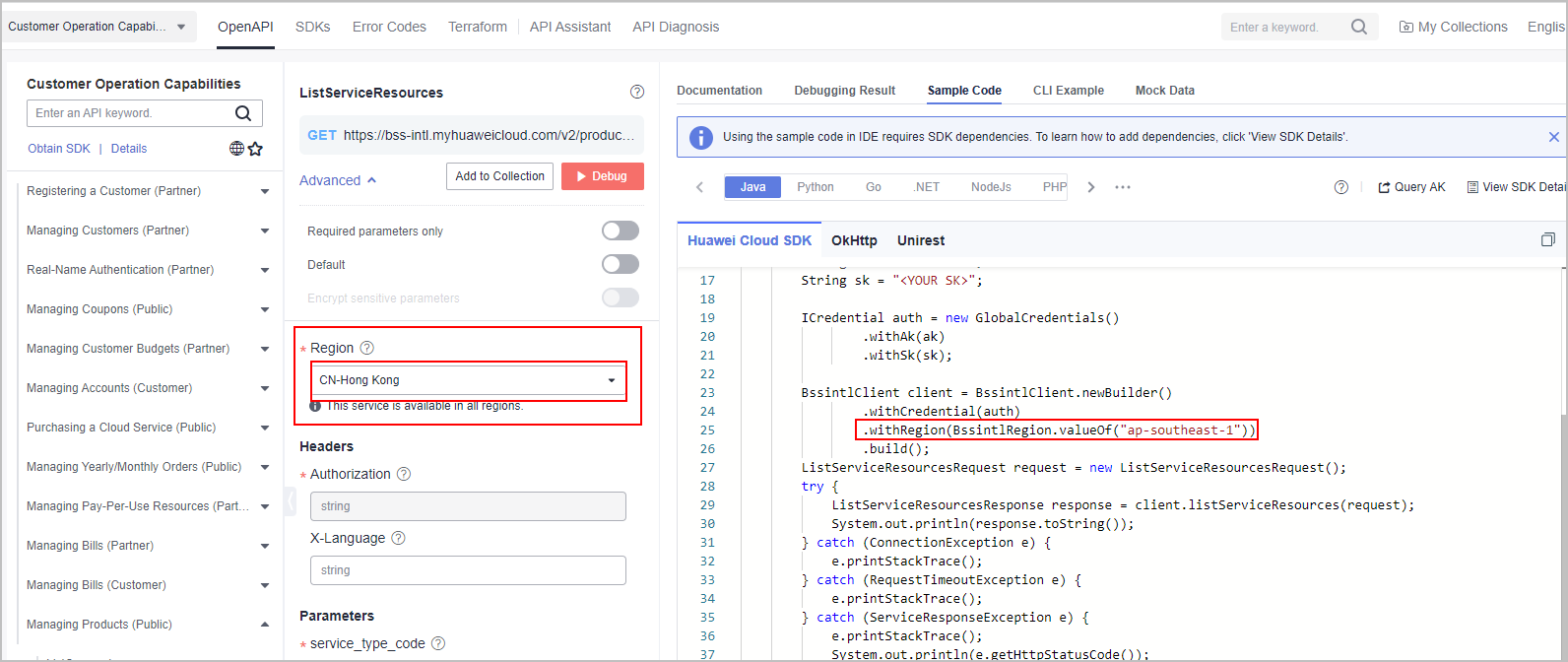This screenshot has width=1568, height=662.
Task: Close the SDK dependencies info banner
Action: click(x=1554, y=137)
